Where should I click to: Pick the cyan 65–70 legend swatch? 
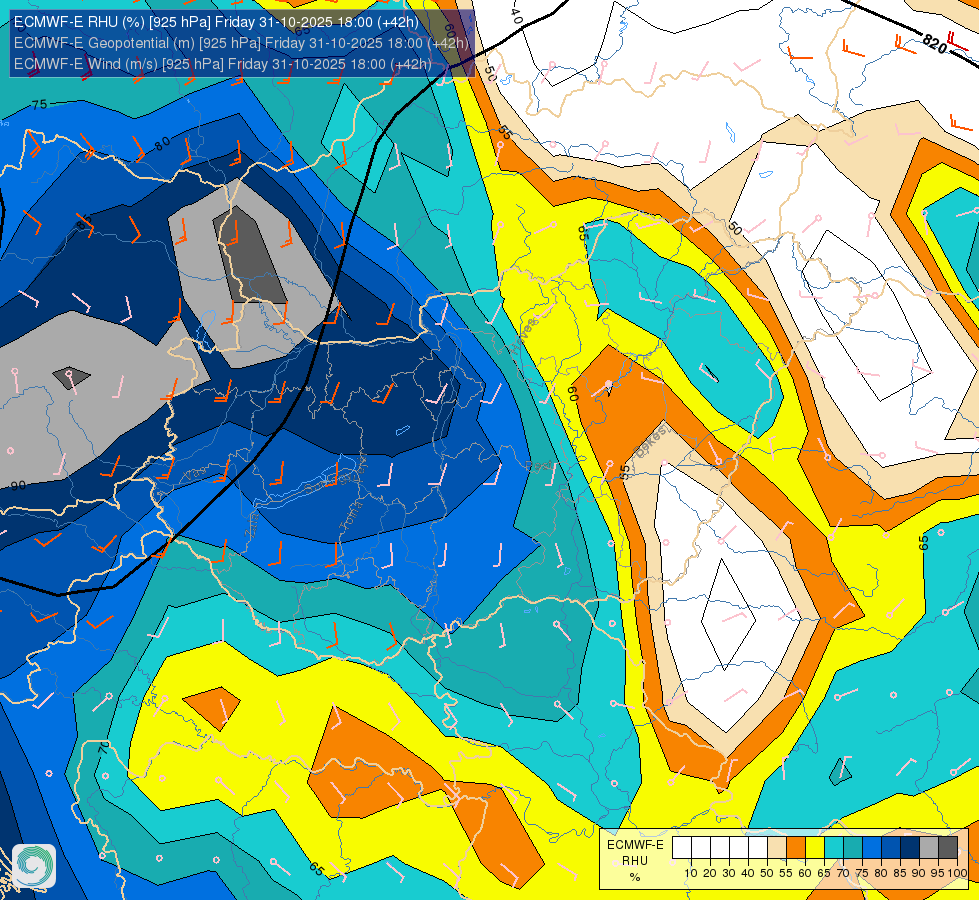834,847
